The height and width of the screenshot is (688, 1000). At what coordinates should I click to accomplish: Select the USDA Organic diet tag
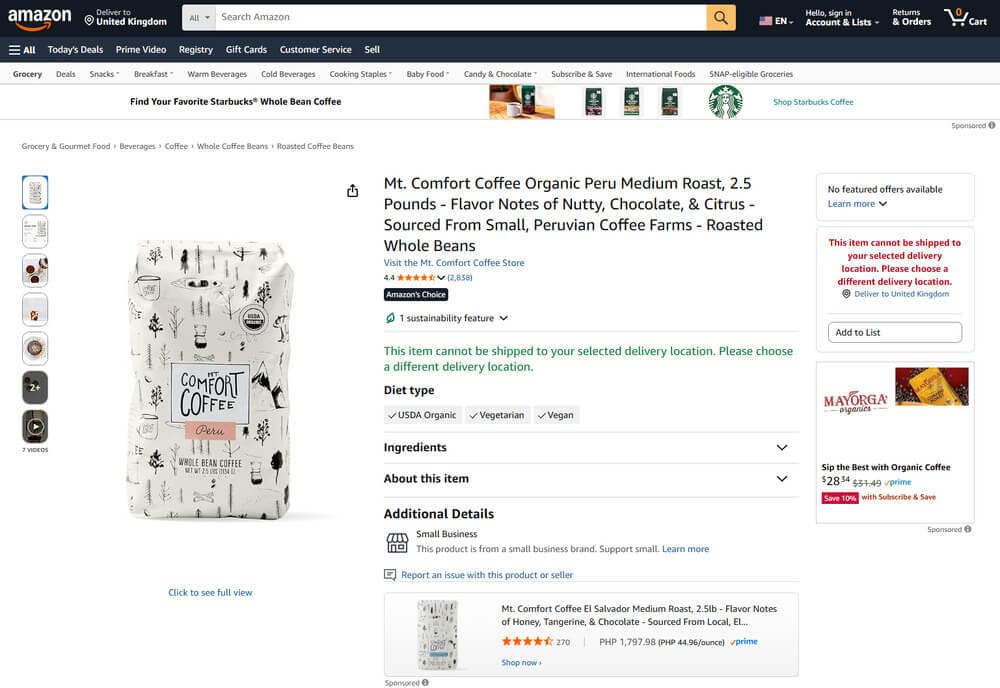click(422, 415)
